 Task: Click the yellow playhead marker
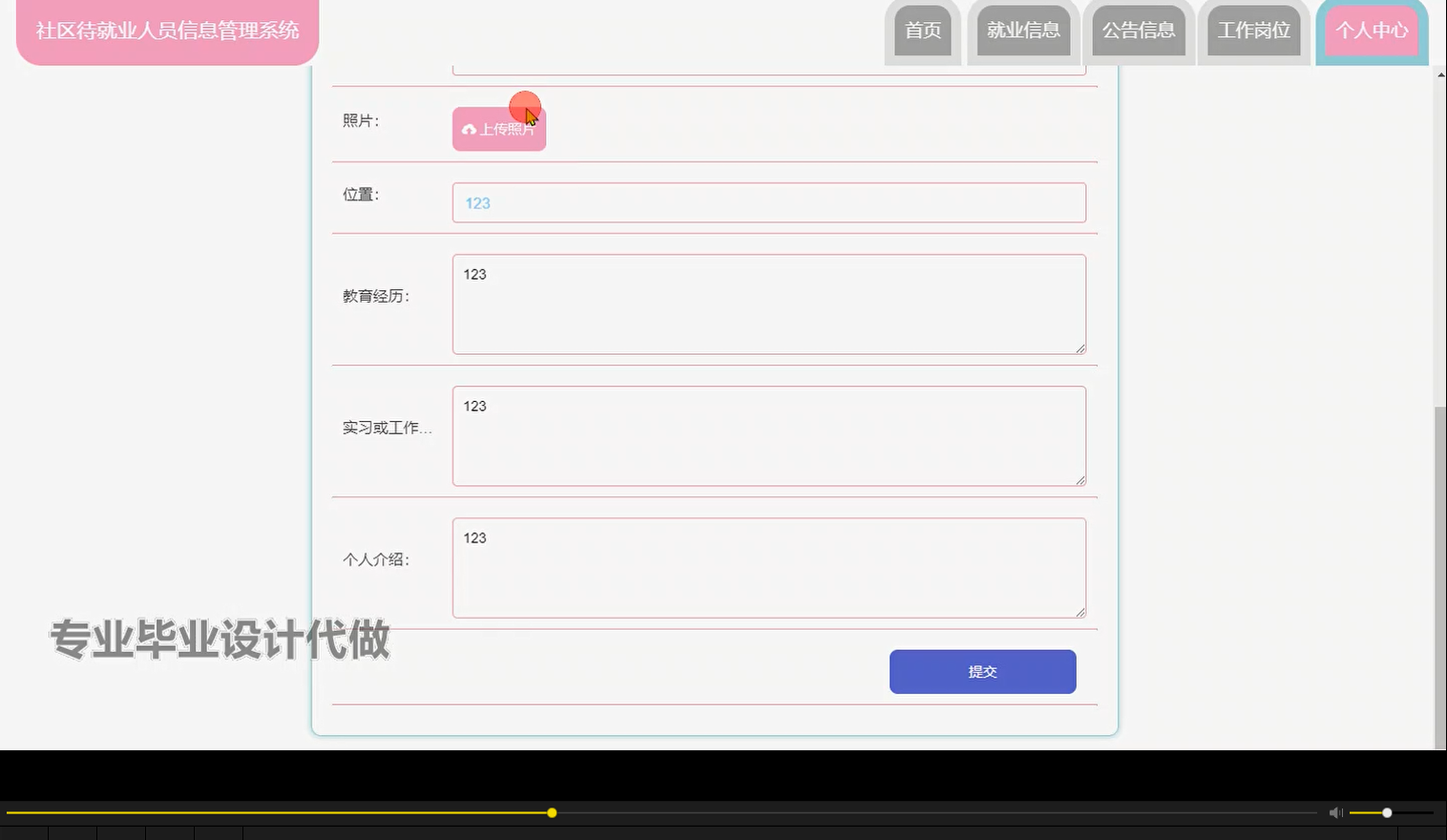[x=552, y=812]
